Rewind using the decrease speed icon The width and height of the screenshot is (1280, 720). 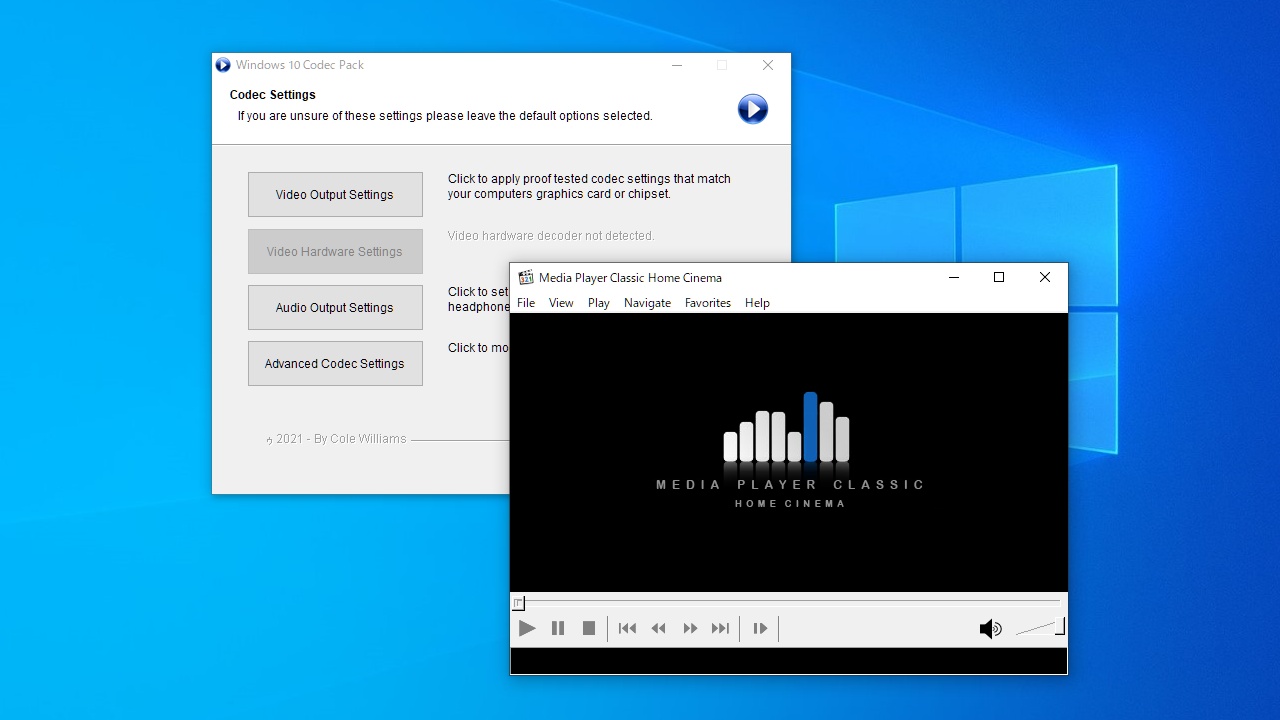tap(658, 628)
